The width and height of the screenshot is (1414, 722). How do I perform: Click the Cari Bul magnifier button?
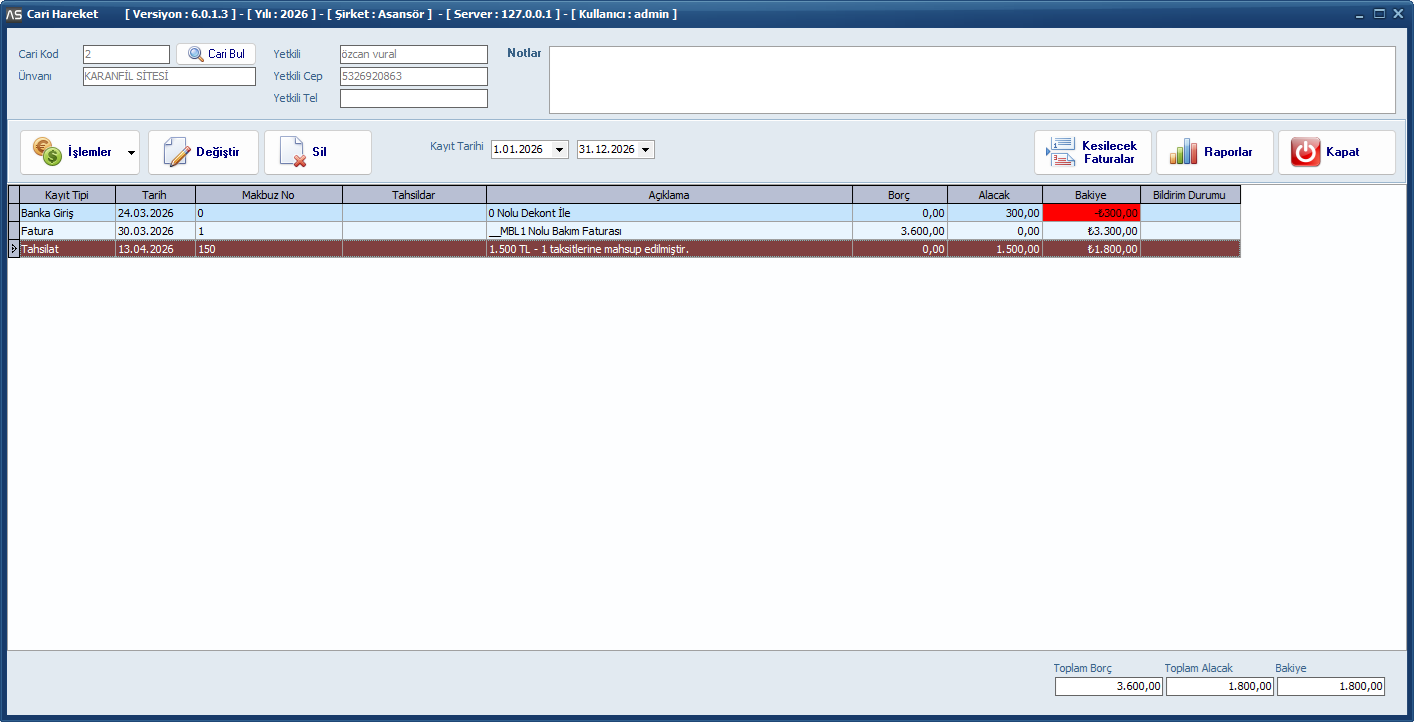tap(216, 54)
